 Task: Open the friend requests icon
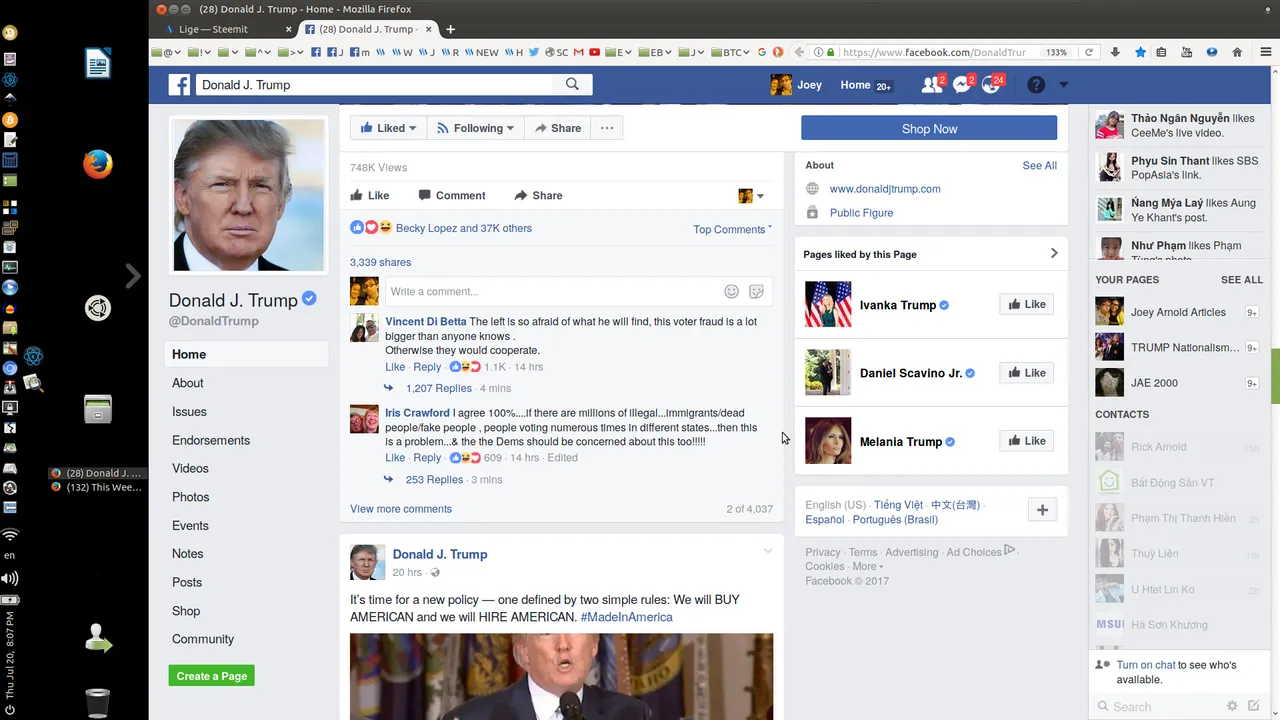pos(932,85)
